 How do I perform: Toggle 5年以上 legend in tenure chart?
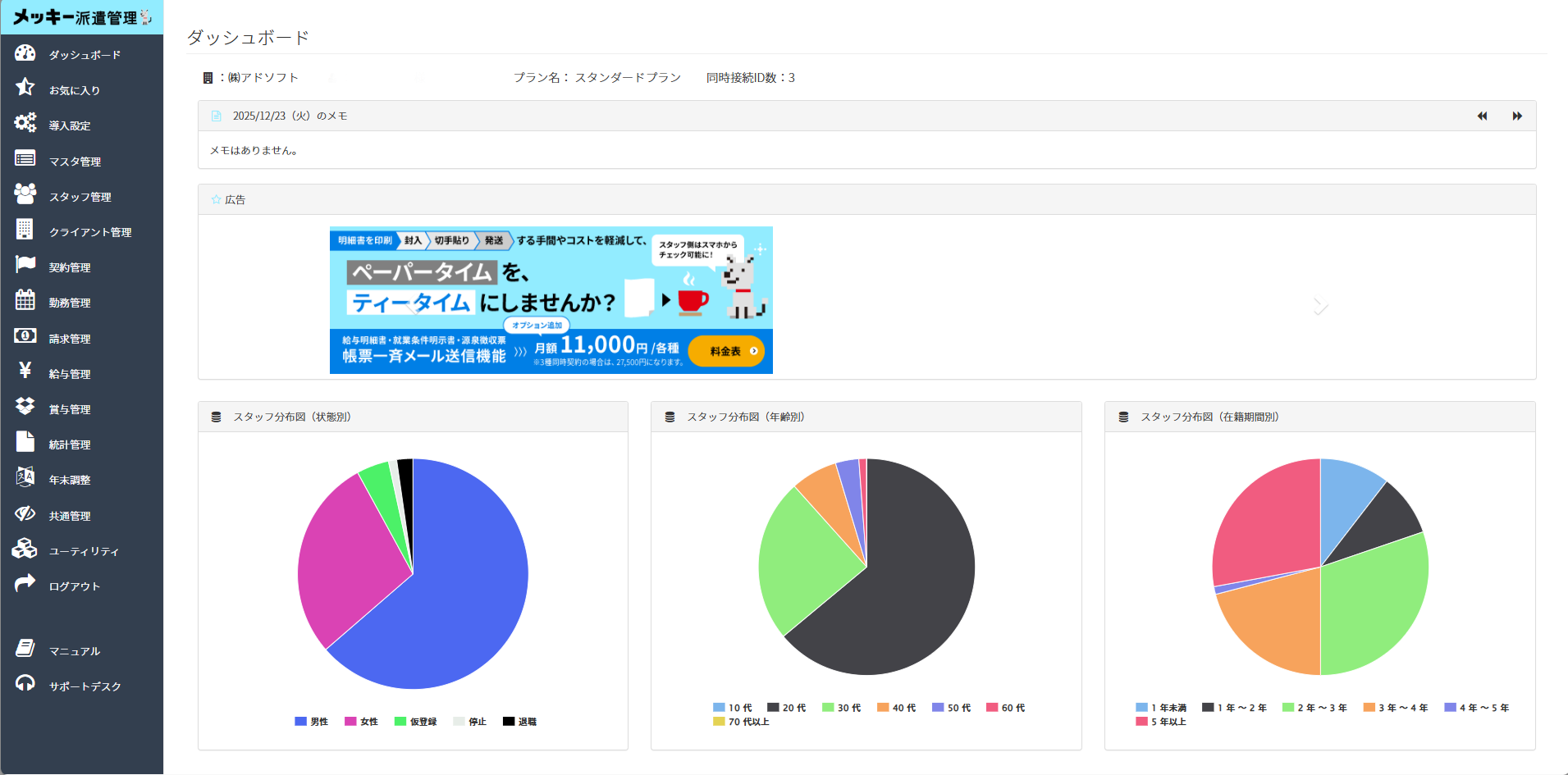[1161, 722]
